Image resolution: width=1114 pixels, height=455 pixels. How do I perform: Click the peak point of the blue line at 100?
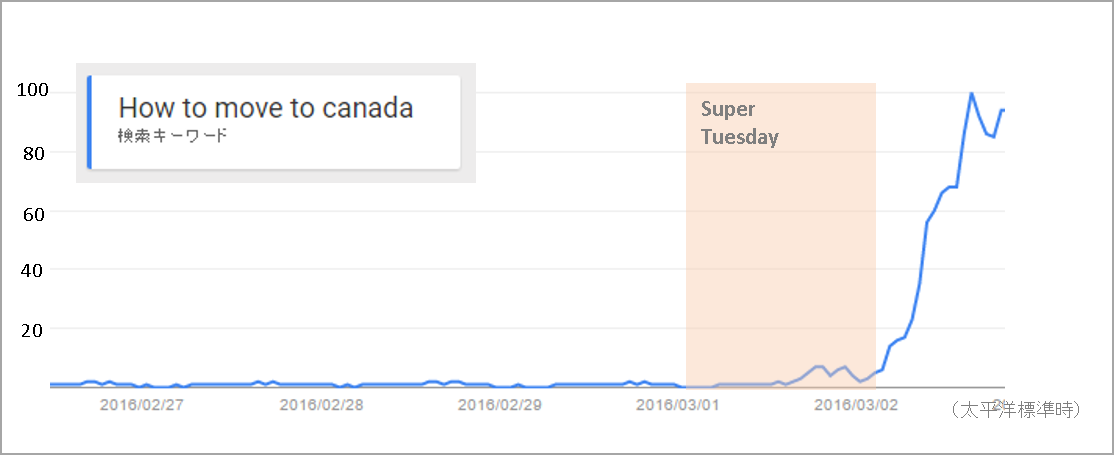971,93
